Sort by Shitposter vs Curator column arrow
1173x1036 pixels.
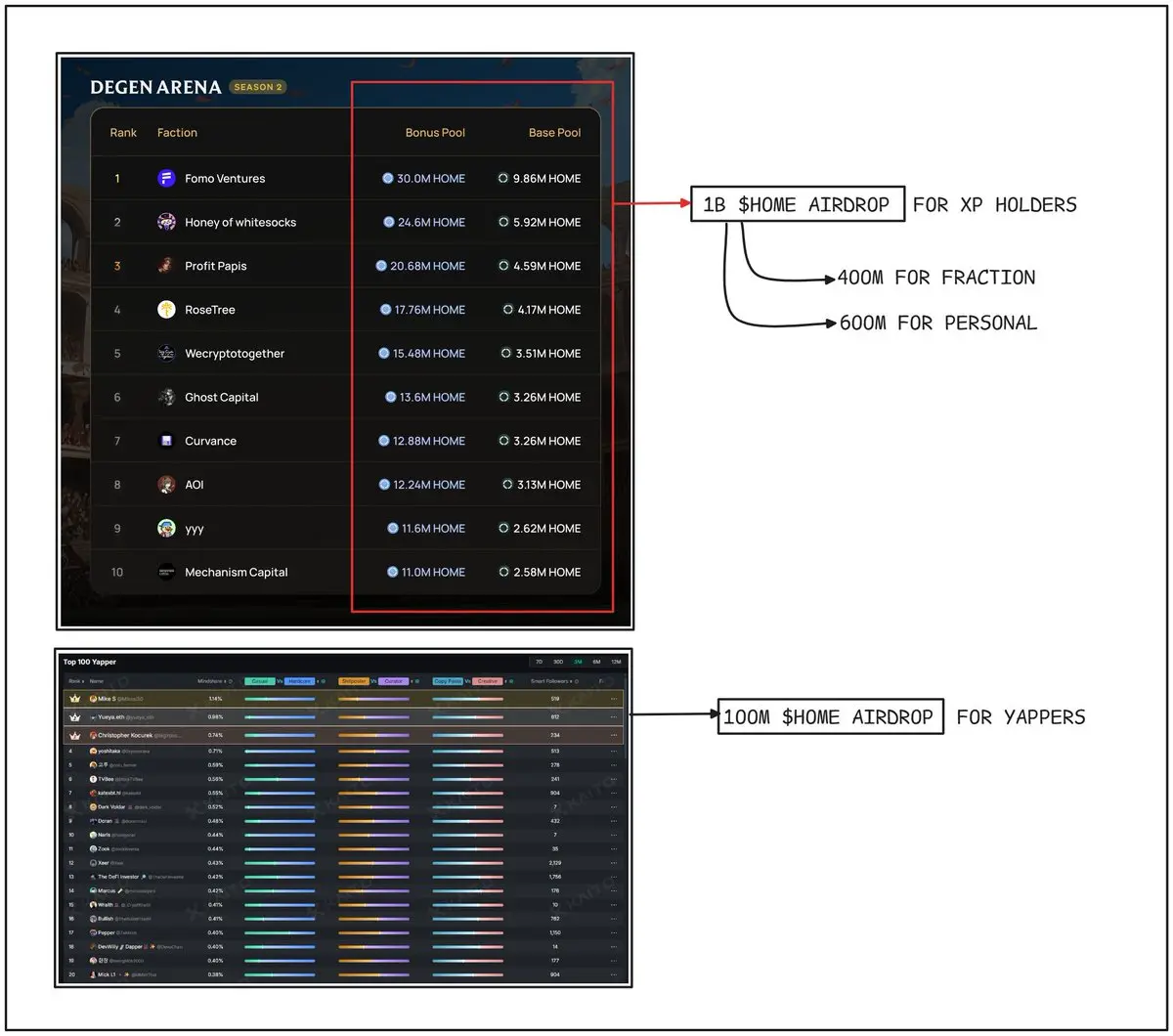coord(411,681)
